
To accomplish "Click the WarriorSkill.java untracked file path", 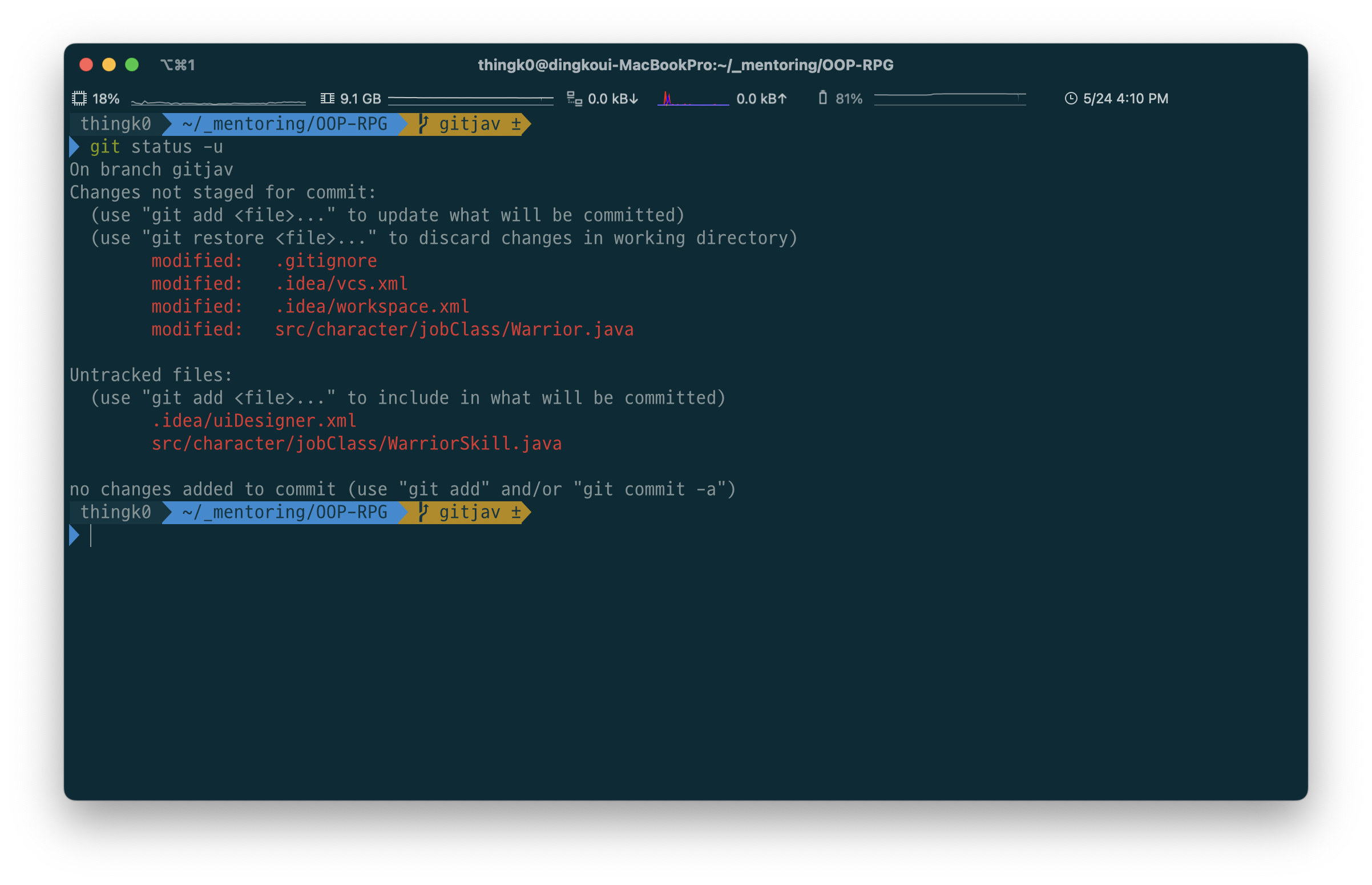I will (x=356, y=444).
